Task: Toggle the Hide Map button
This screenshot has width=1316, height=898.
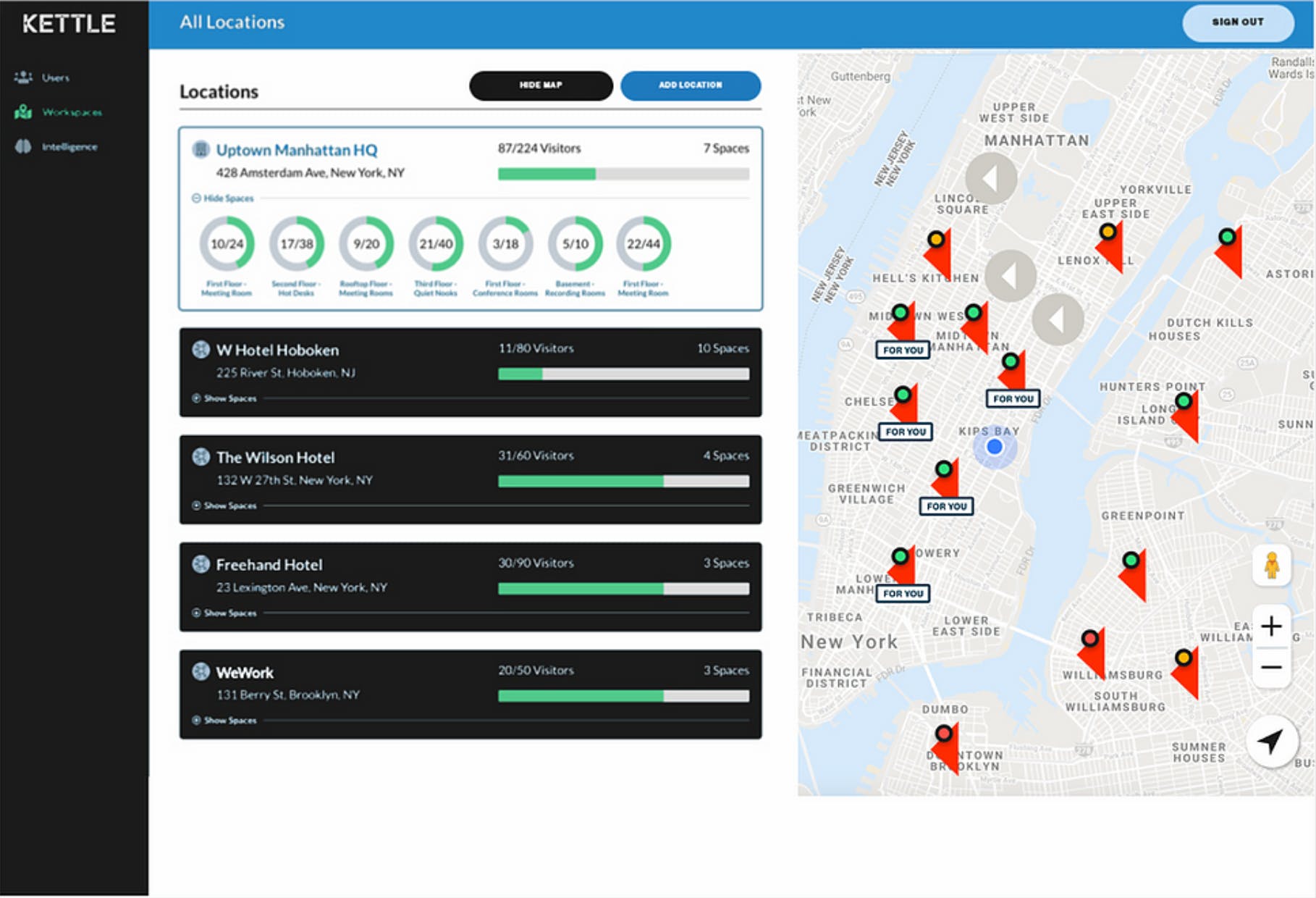Action: (x=541, y=85)
